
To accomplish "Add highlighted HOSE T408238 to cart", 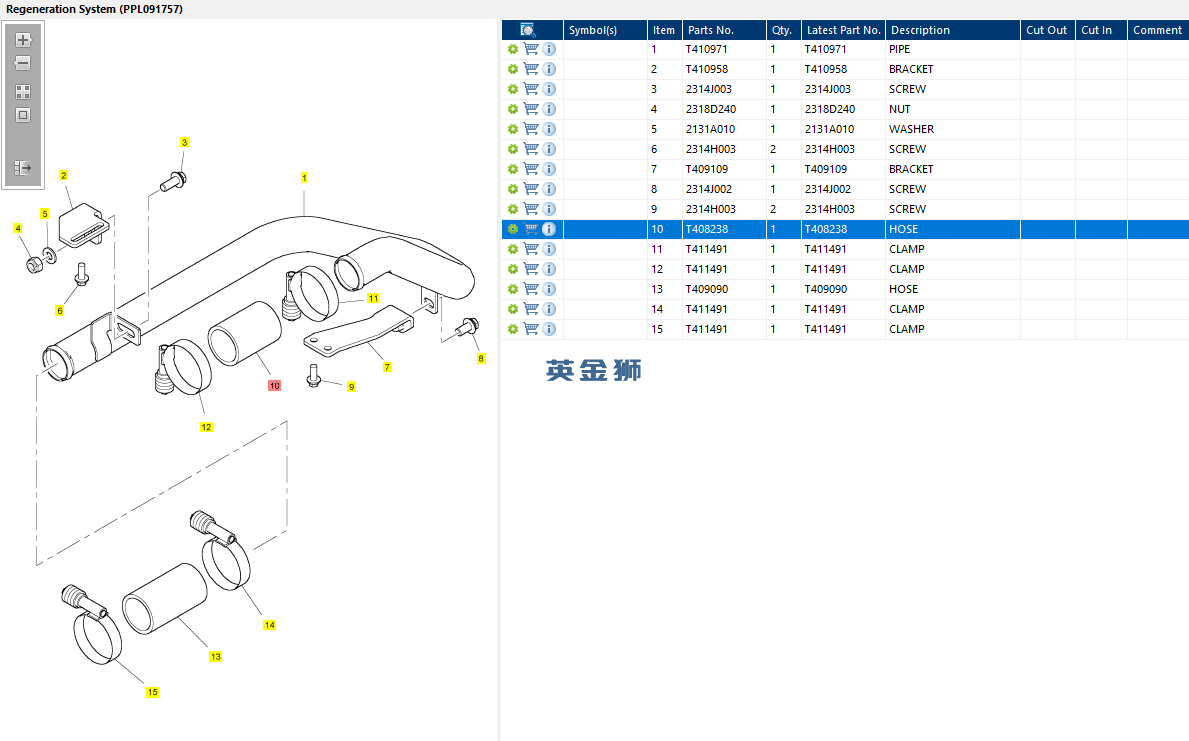I will point(531,229).
